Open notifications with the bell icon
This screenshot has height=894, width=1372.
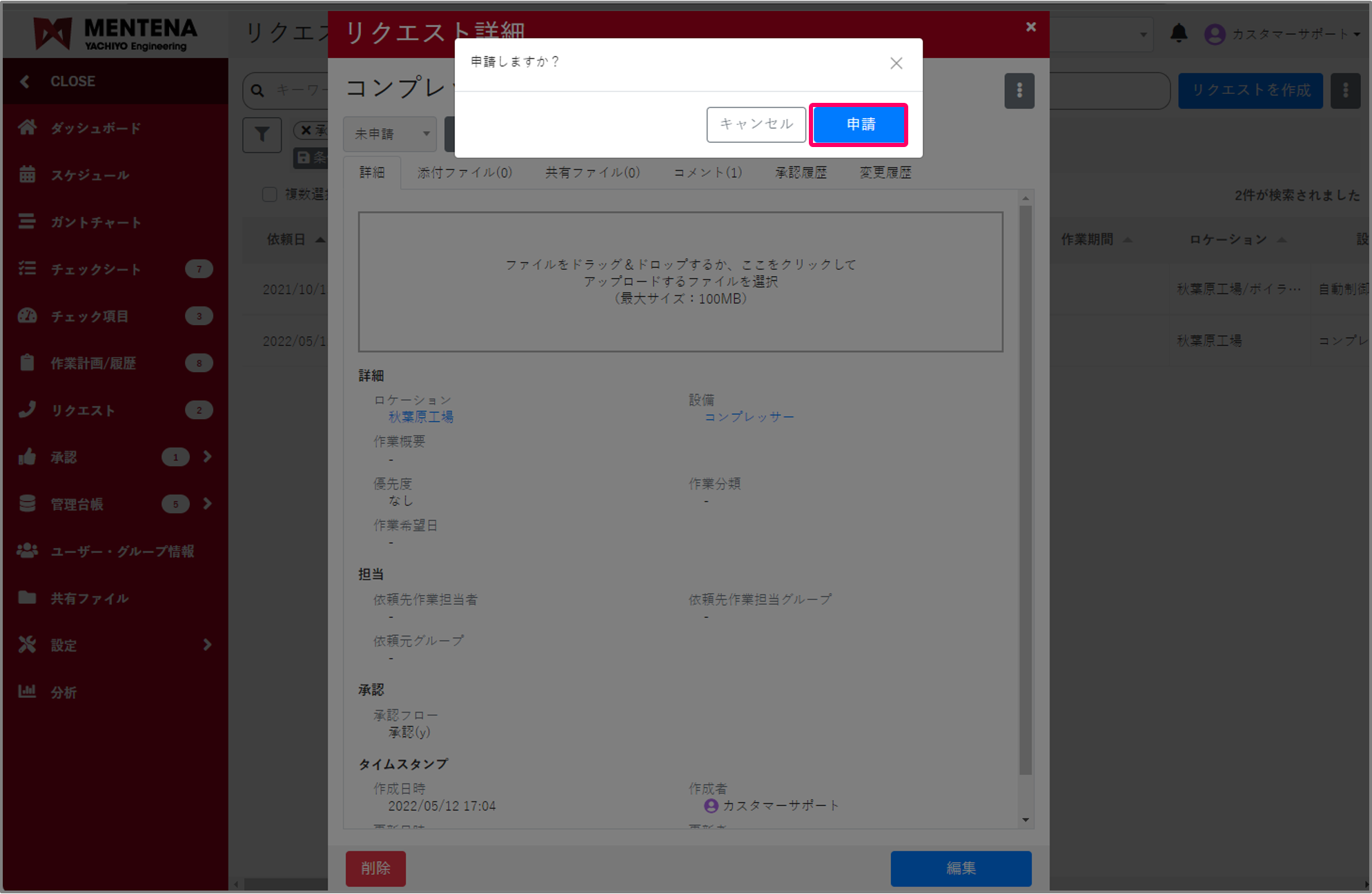point(1180,32)
